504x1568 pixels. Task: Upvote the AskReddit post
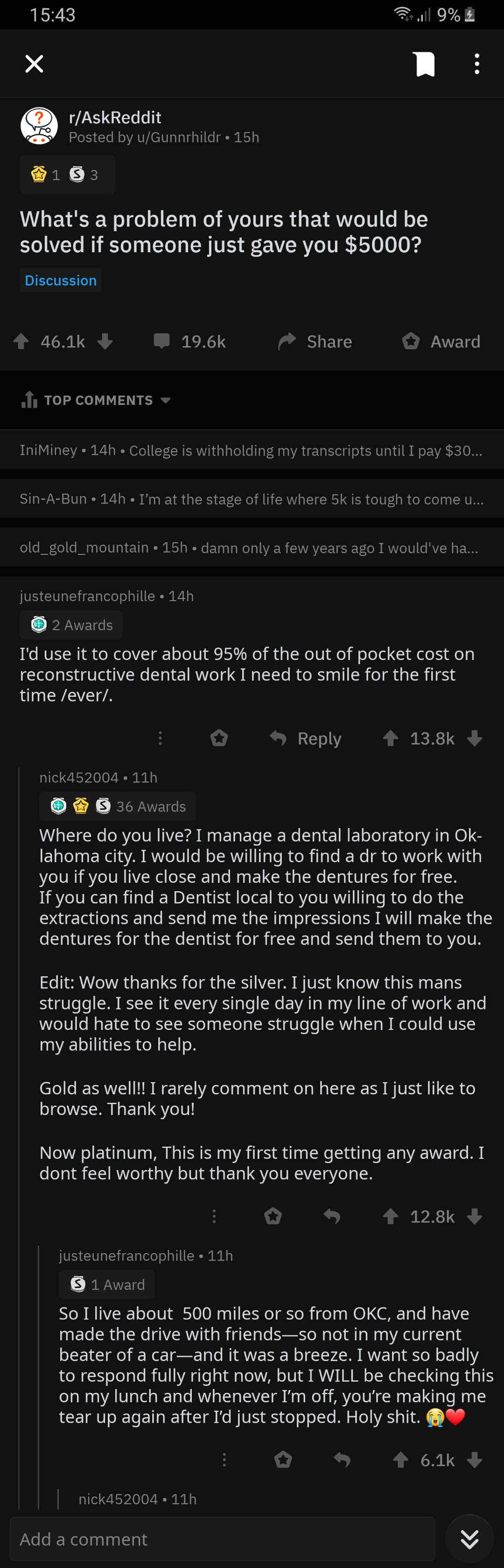[x=21, y=341]
